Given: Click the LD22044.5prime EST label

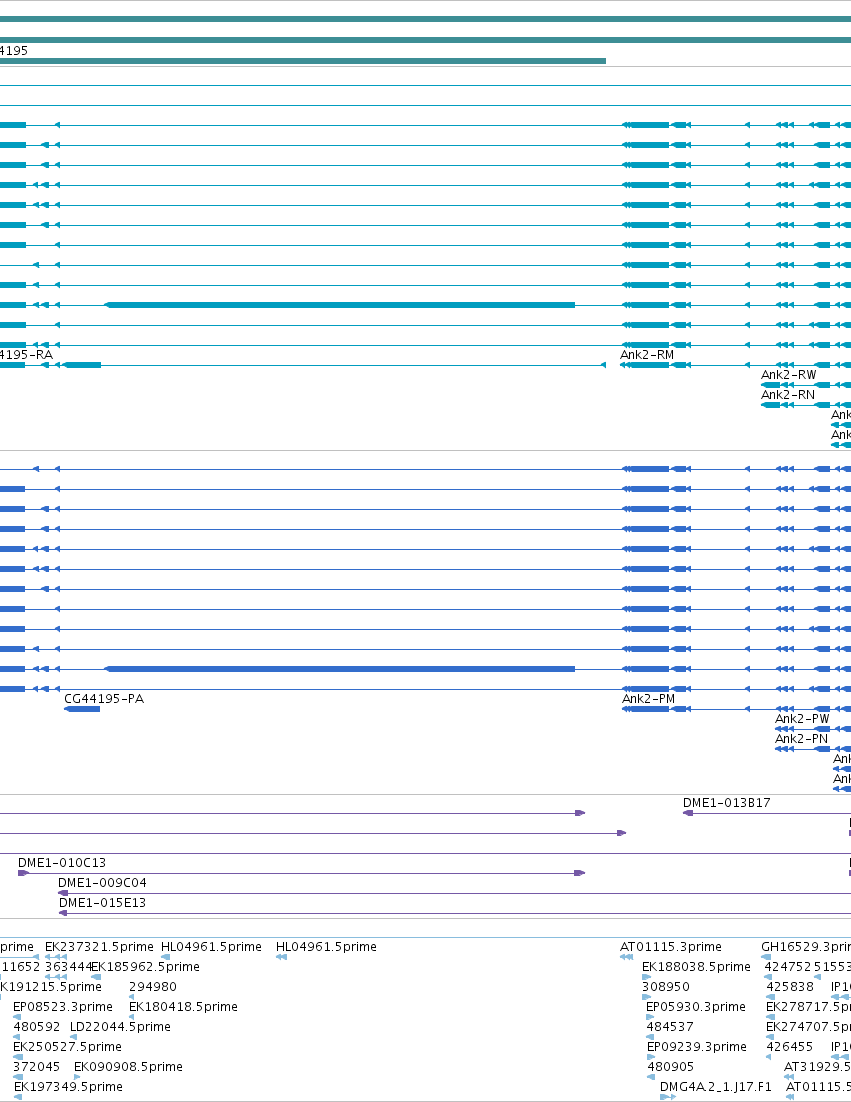Looking at the screenshot, I should [x=120, y=1027].
